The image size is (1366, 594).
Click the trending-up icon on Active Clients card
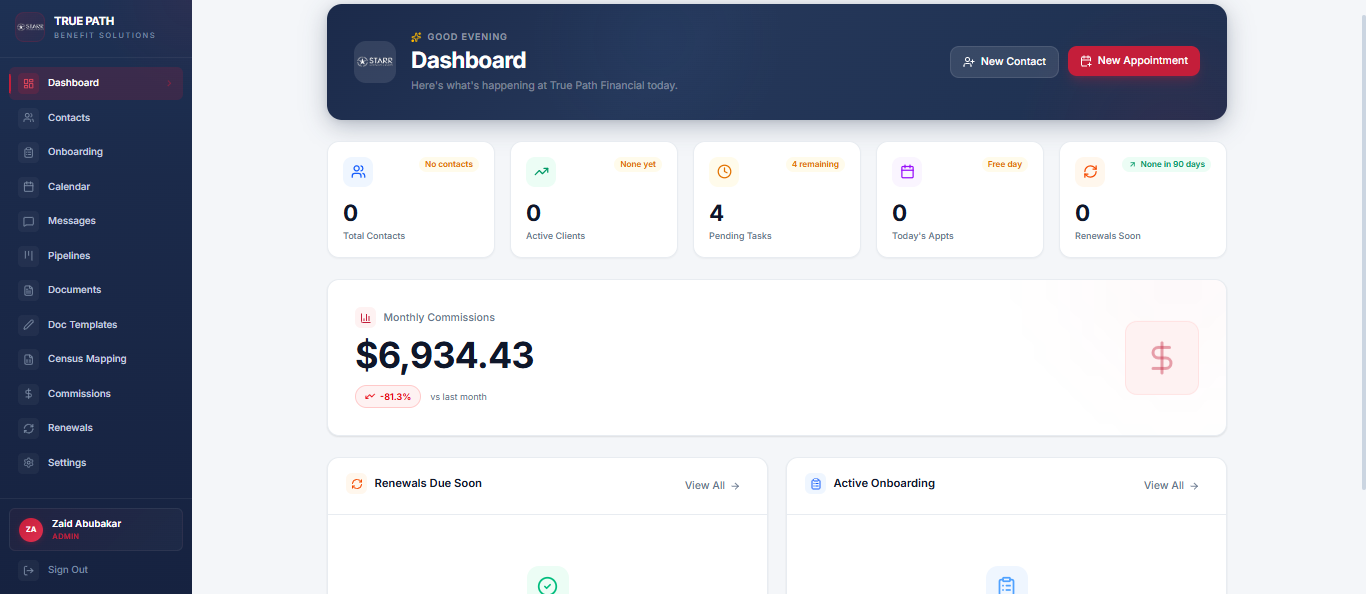click(541, 171)
